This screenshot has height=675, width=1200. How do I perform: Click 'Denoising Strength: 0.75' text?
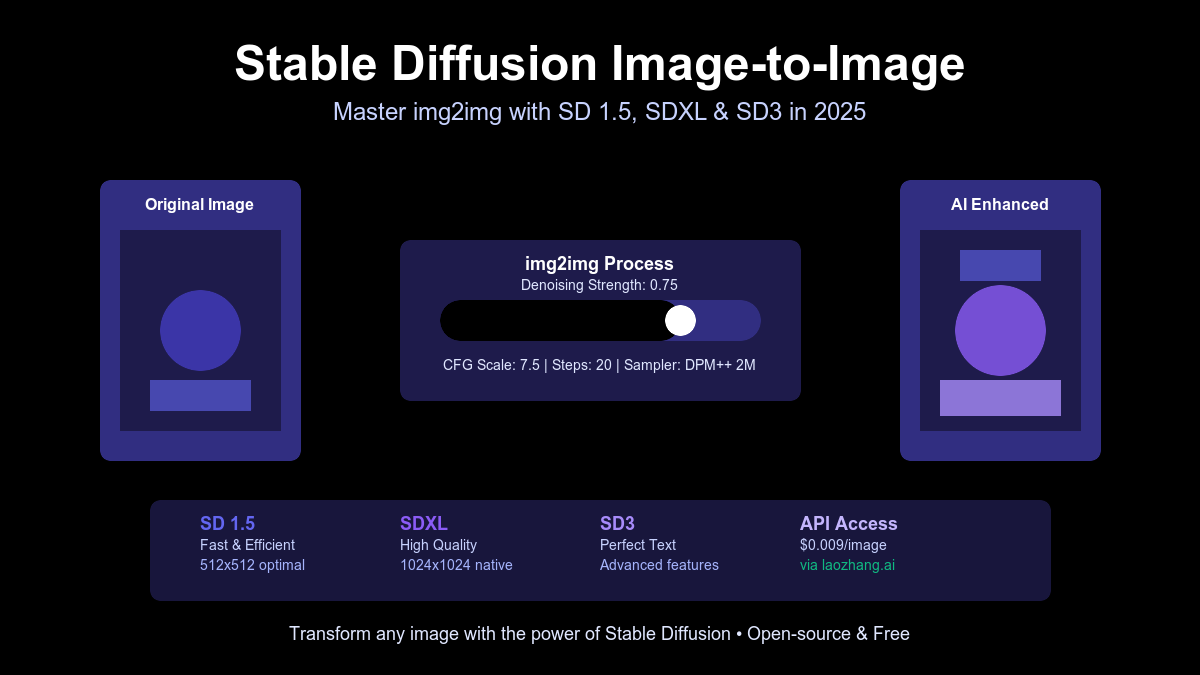[x=600, y=285]
